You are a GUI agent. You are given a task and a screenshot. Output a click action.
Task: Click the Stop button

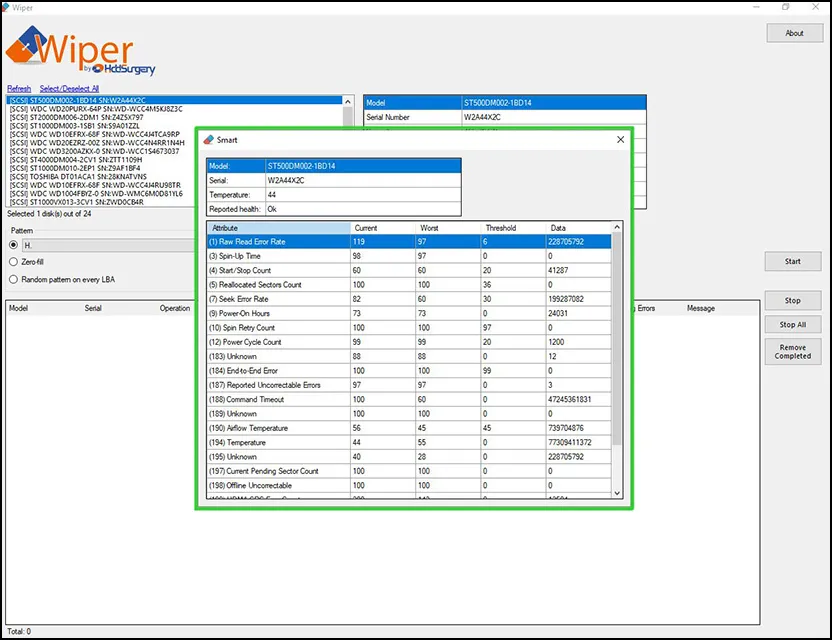coord(793,300)
